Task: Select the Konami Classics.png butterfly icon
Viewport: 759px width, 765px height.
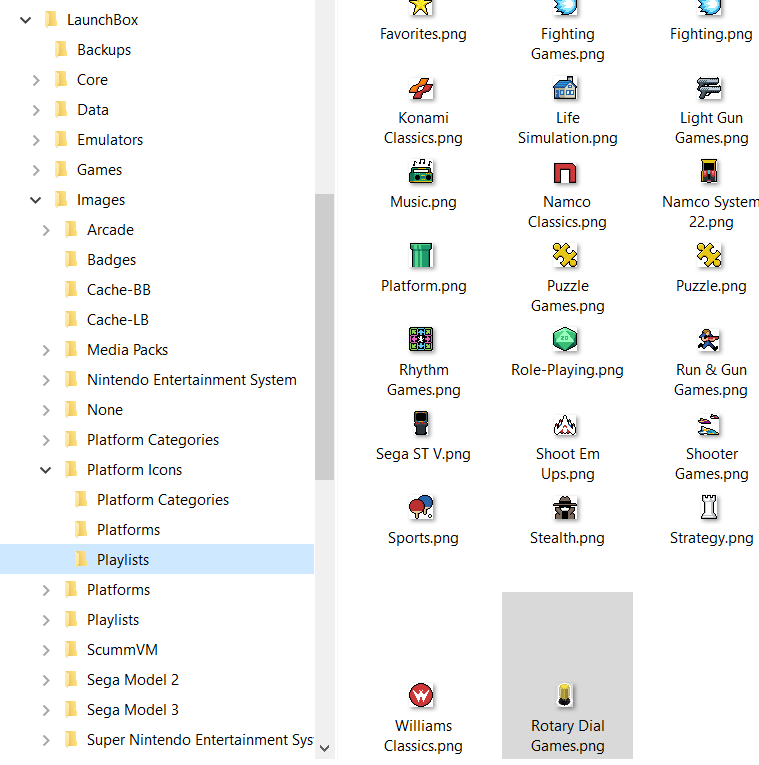Action: tap(421, 89)
